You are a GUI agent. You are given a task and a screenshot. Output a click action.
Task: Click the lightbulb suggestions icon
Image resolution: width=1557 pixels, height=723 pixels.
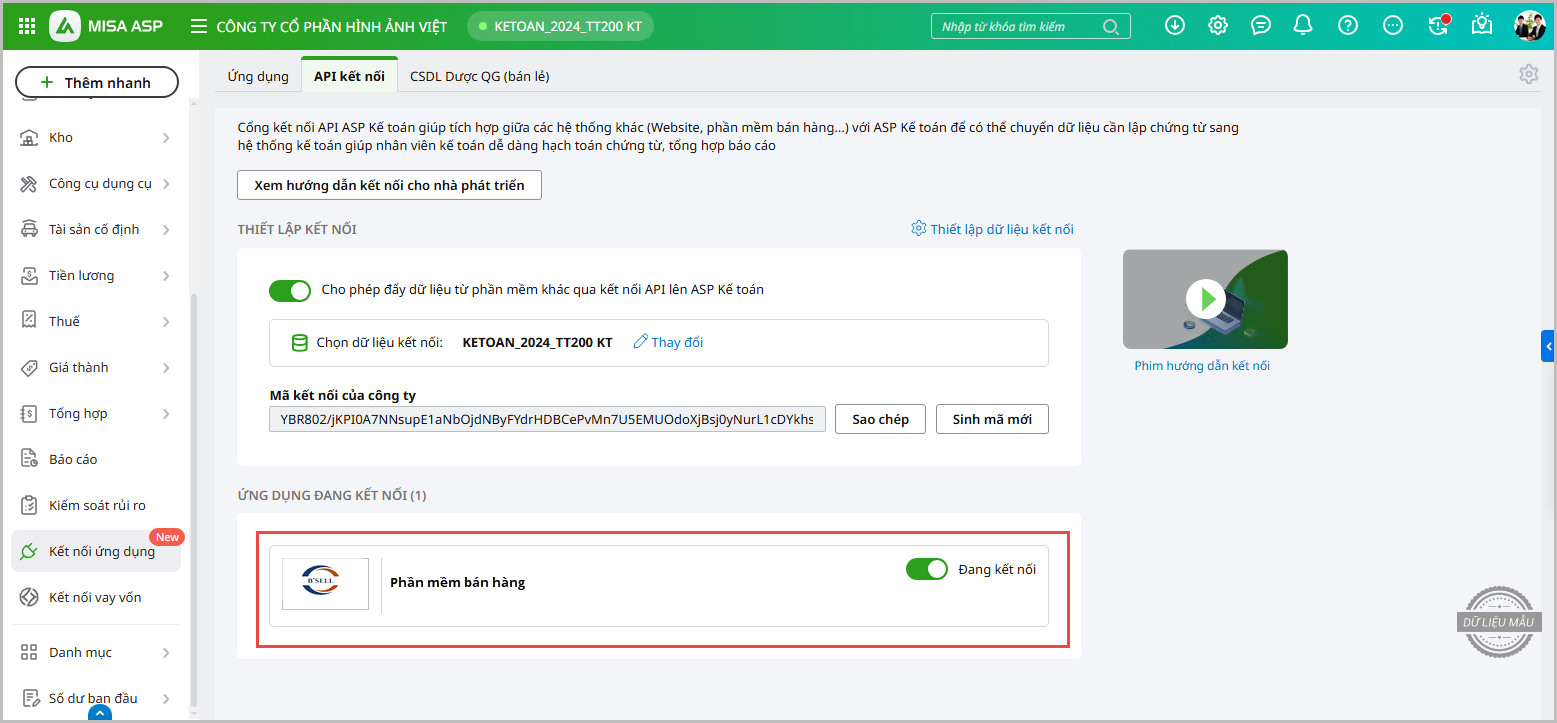1482,25
